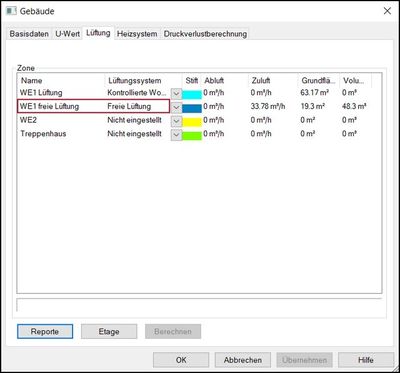
Task: Click the 33.78 m³/h Zuluft value
Action: pos(268,106)
